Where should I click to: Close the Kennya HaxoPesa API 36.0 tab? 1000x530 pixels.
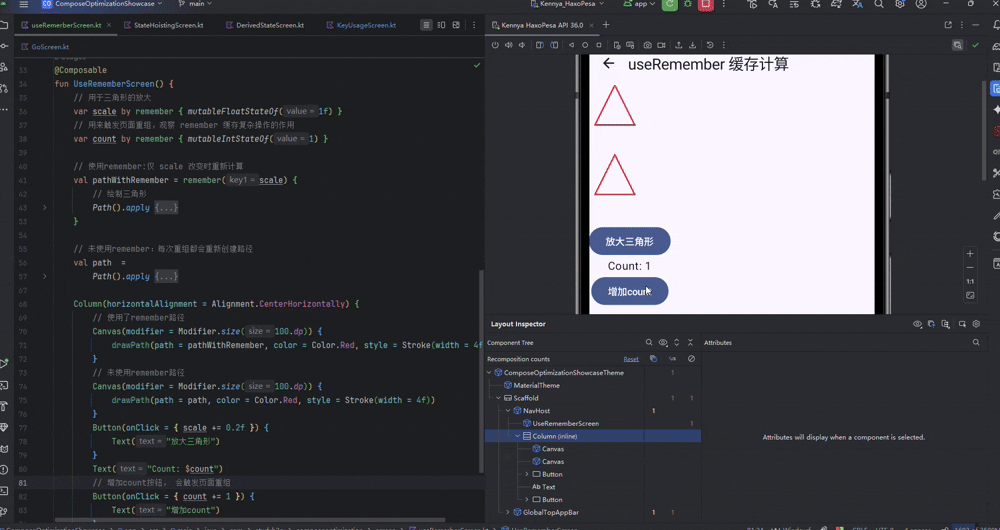coord(591,26)
